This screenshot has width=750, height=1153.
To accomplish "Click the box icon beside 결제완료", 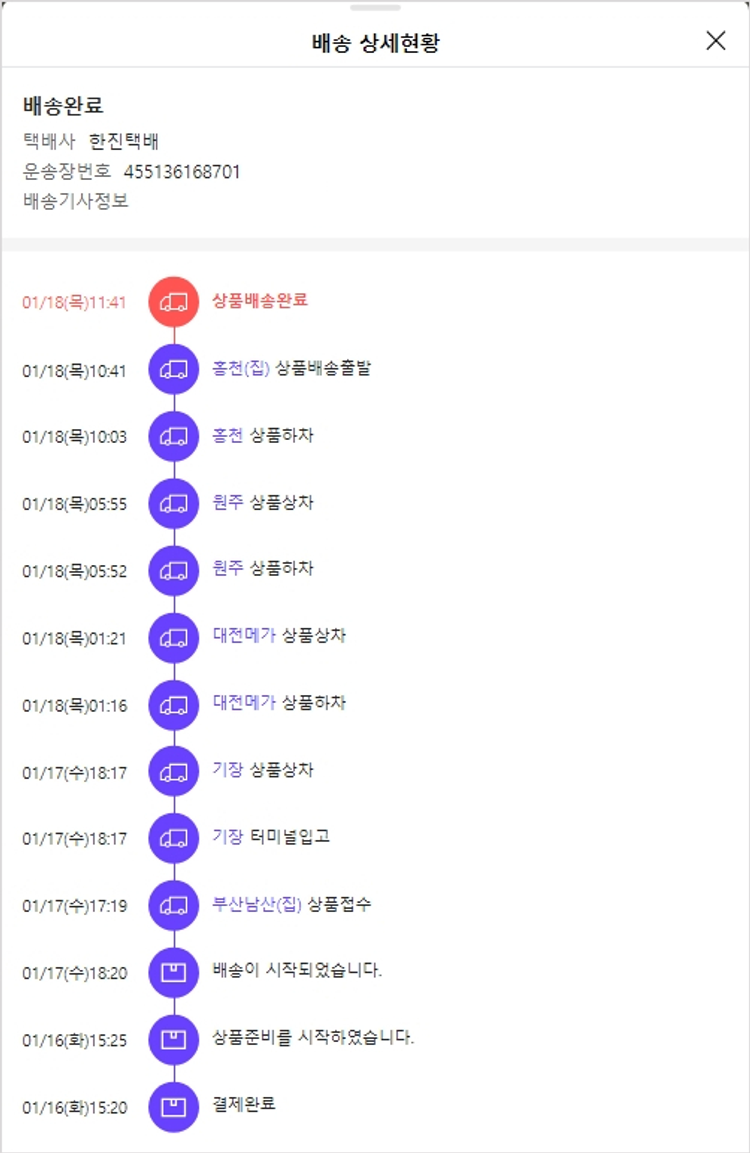I will (174, 1106).
